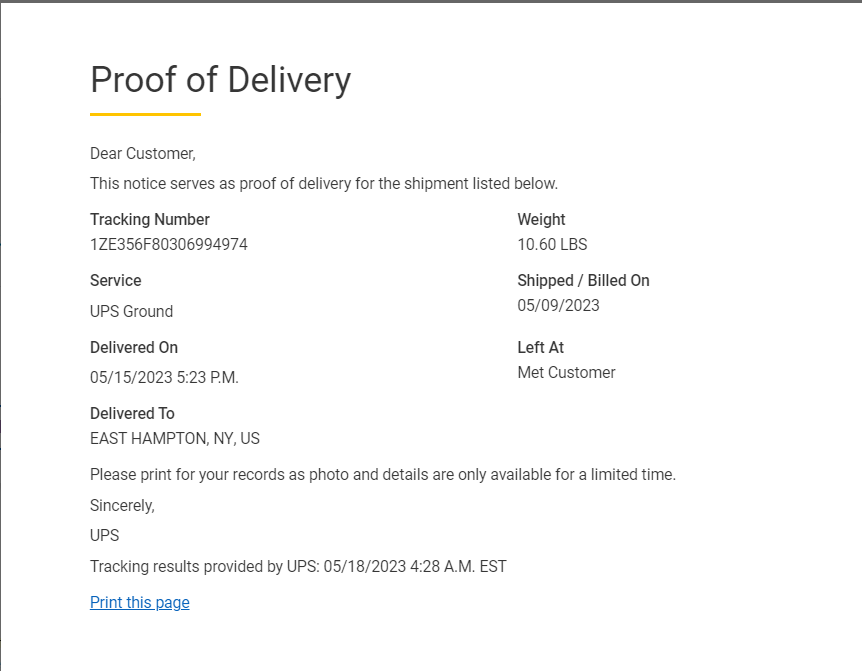Screen dimensions: 862x671
Task: Click the Service label
Action: [115, 281]
